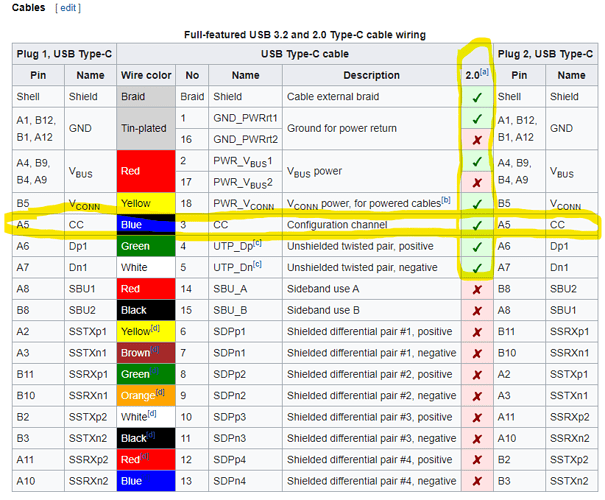Click the green check mark in the PWR_VCONN row
605x500 pixels.
click(x=477, y=204)
